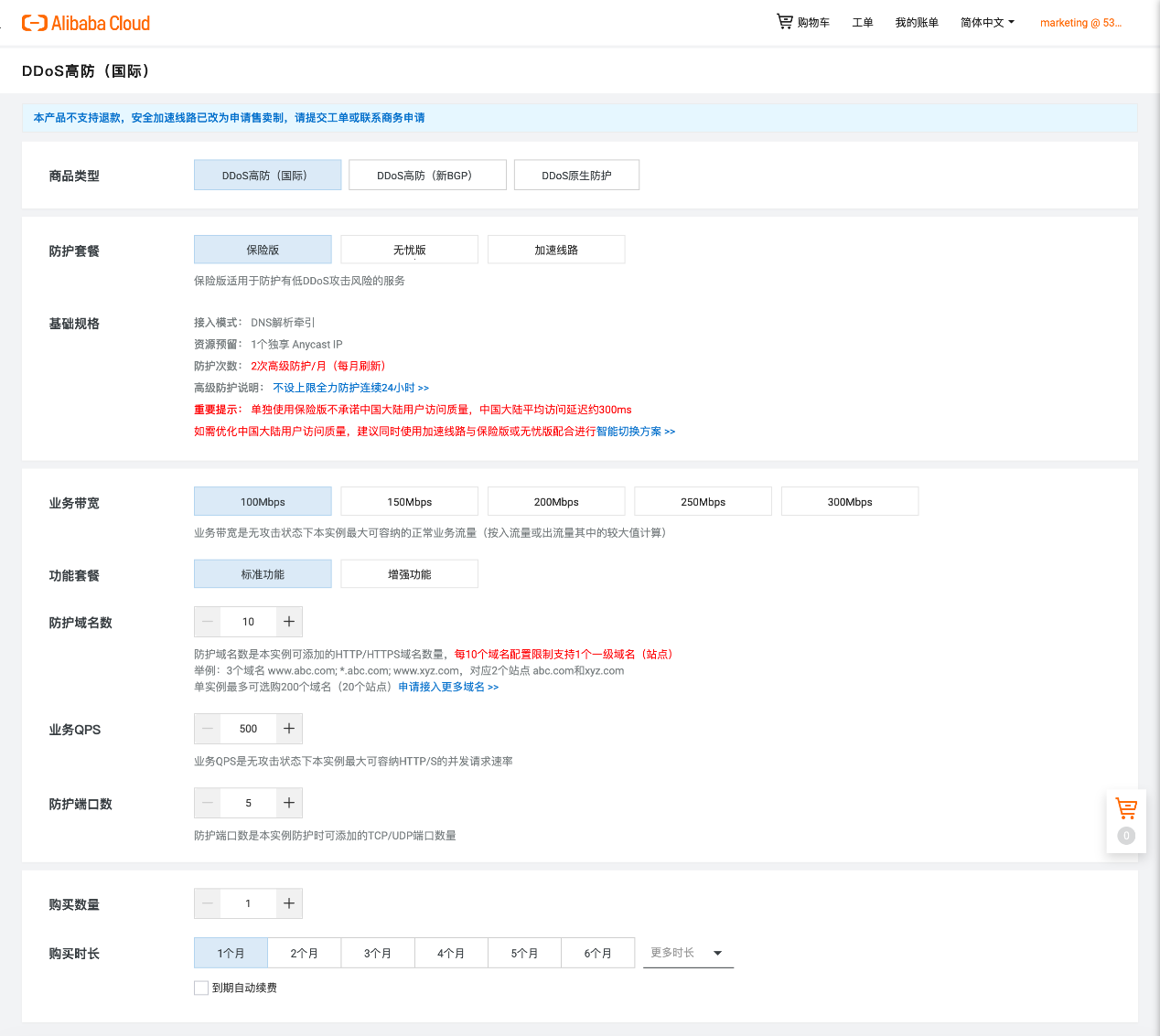
Task: Click the floating orange cart icon
Action: pos(1126,808)
